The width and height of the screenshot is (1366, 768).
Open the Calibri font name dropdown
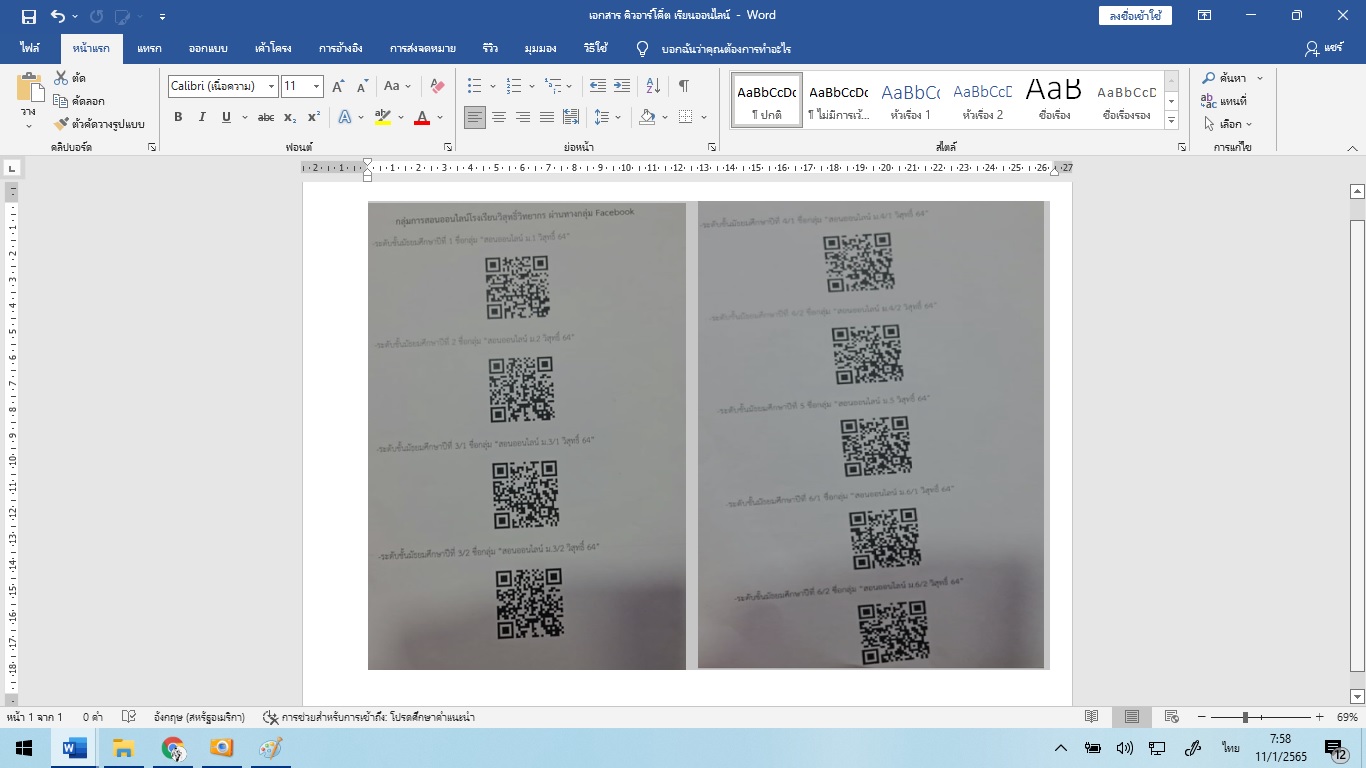(x=271, y=86)
